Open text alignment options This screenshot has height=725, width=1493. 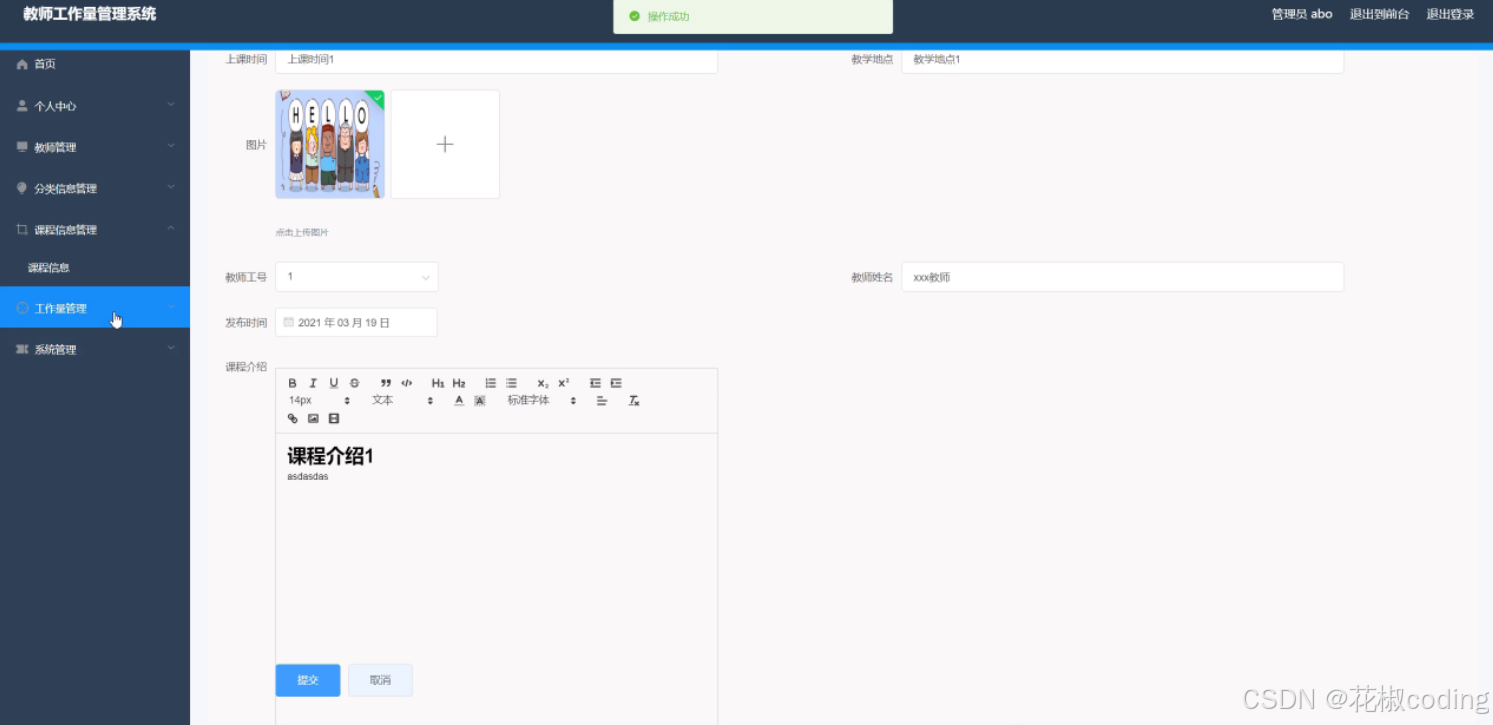[602, 401]
